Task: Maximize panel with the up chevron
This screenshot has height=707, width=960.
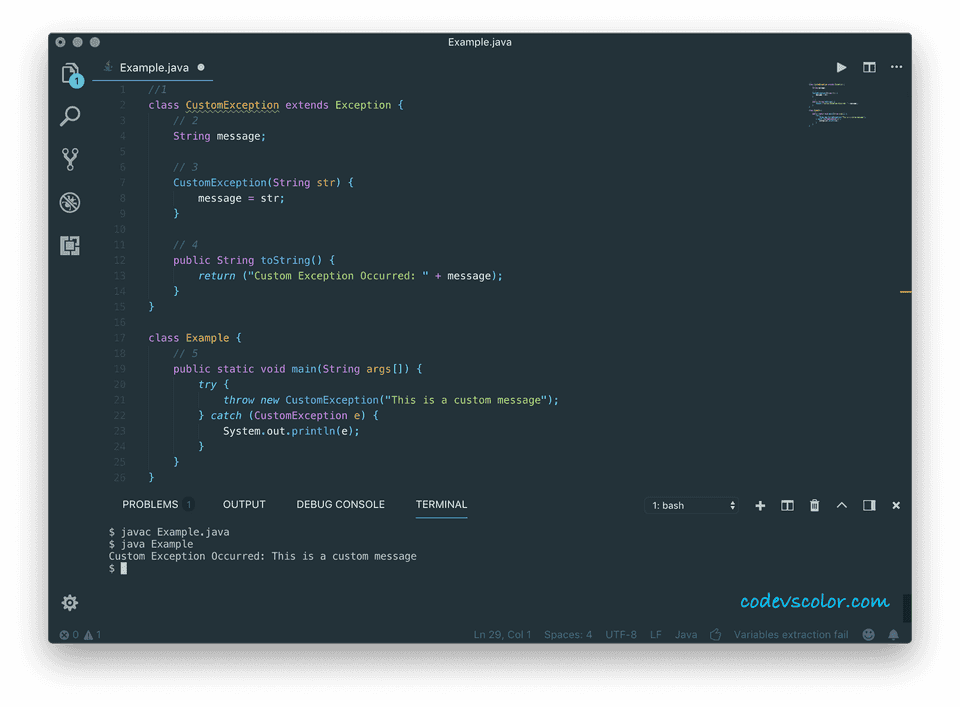Action: [841, 506]
